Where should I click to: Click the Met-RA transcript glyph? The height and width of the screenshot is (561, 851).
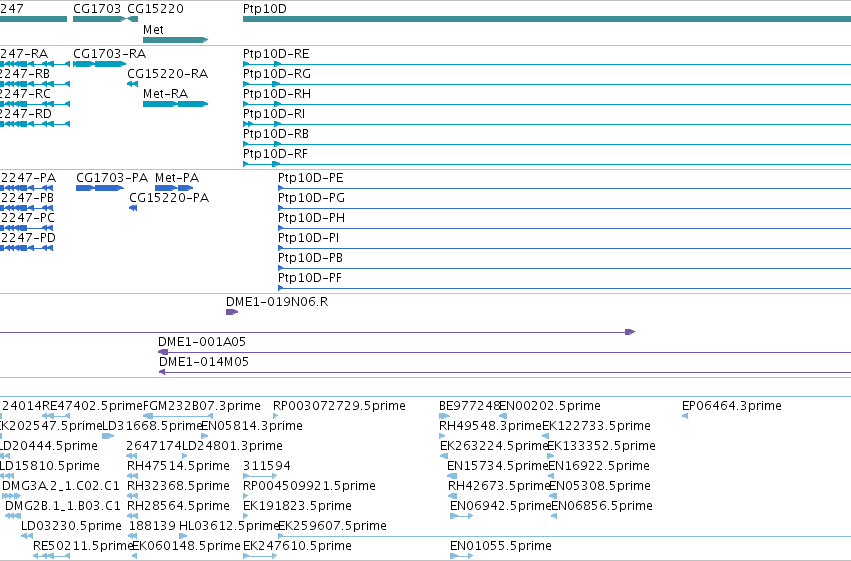coord(175,104)
